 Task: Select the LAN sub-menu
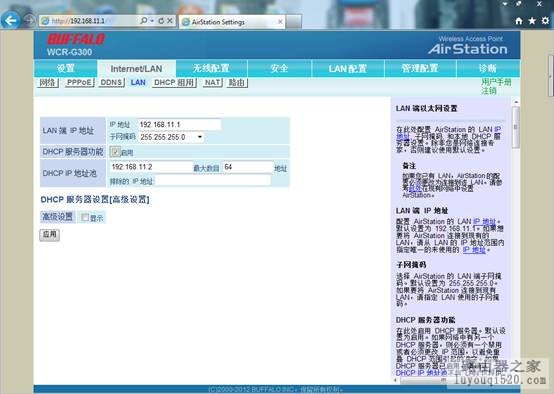pyautogui.click(x=138, y=83)
